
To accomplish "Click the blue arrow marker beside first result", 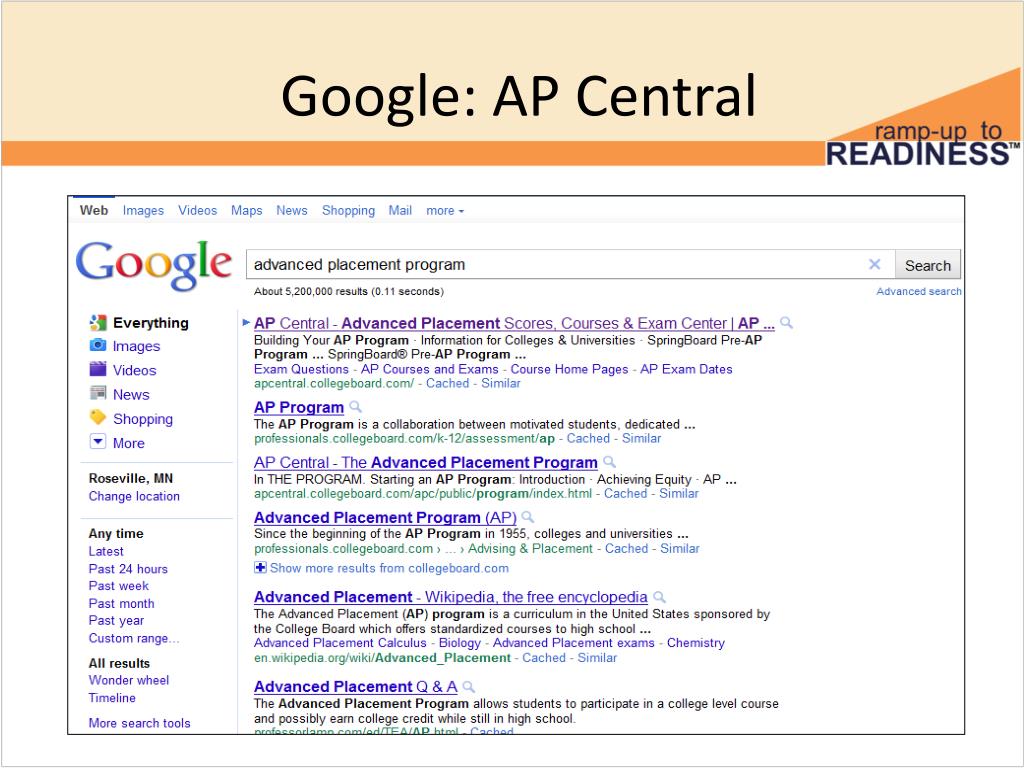I will coord(246,322).
